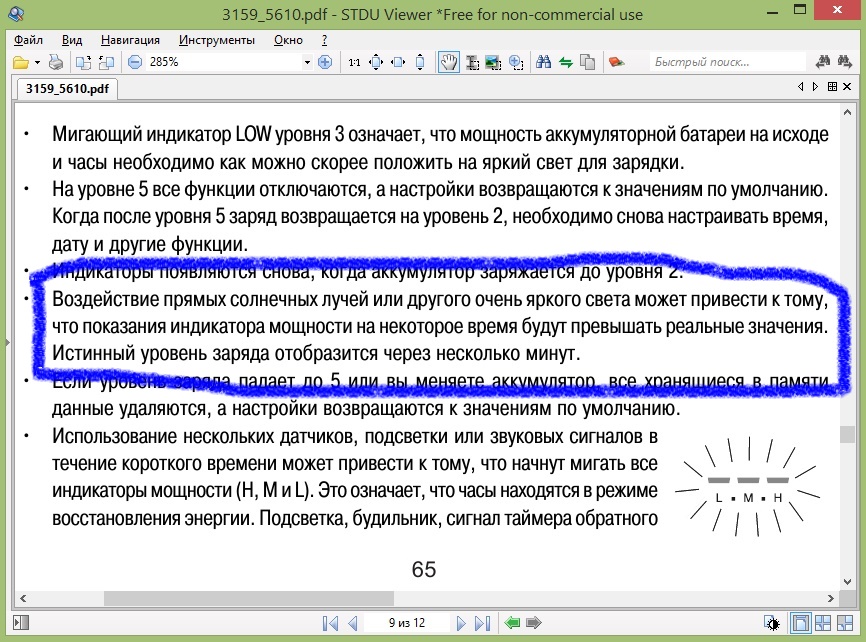
Task: Switch to the 3159_5610.pdf tab
Action: [x=68, y=88]
